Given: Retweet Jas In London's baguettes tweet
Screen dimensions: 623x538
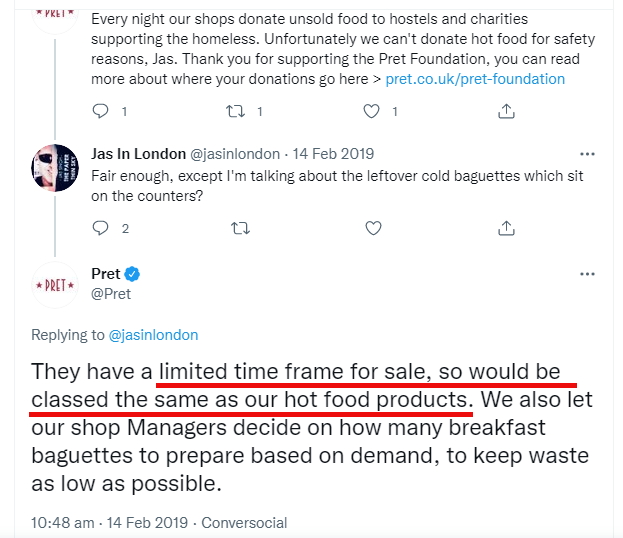Looking at the screenshot, I should (240, 228).
